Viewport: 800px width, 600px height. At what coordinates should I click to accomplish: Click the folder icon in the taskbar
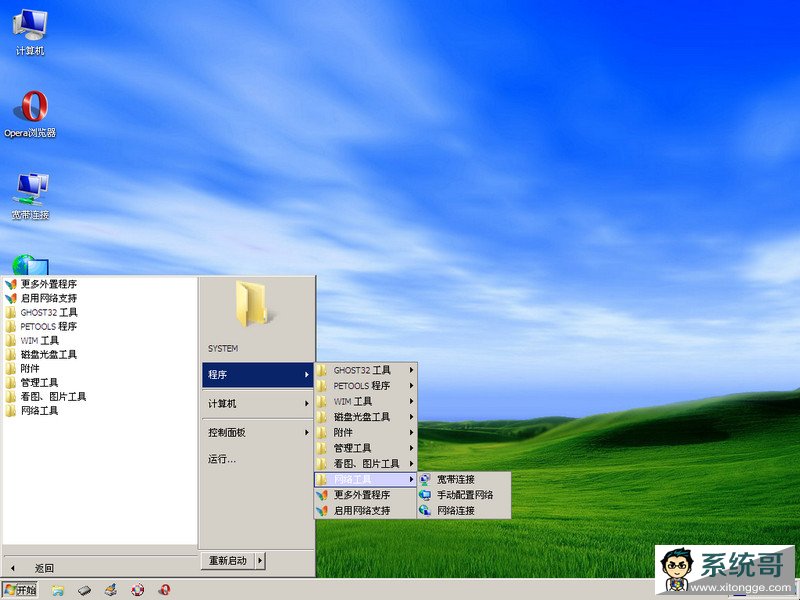click(x=58, y=590)
